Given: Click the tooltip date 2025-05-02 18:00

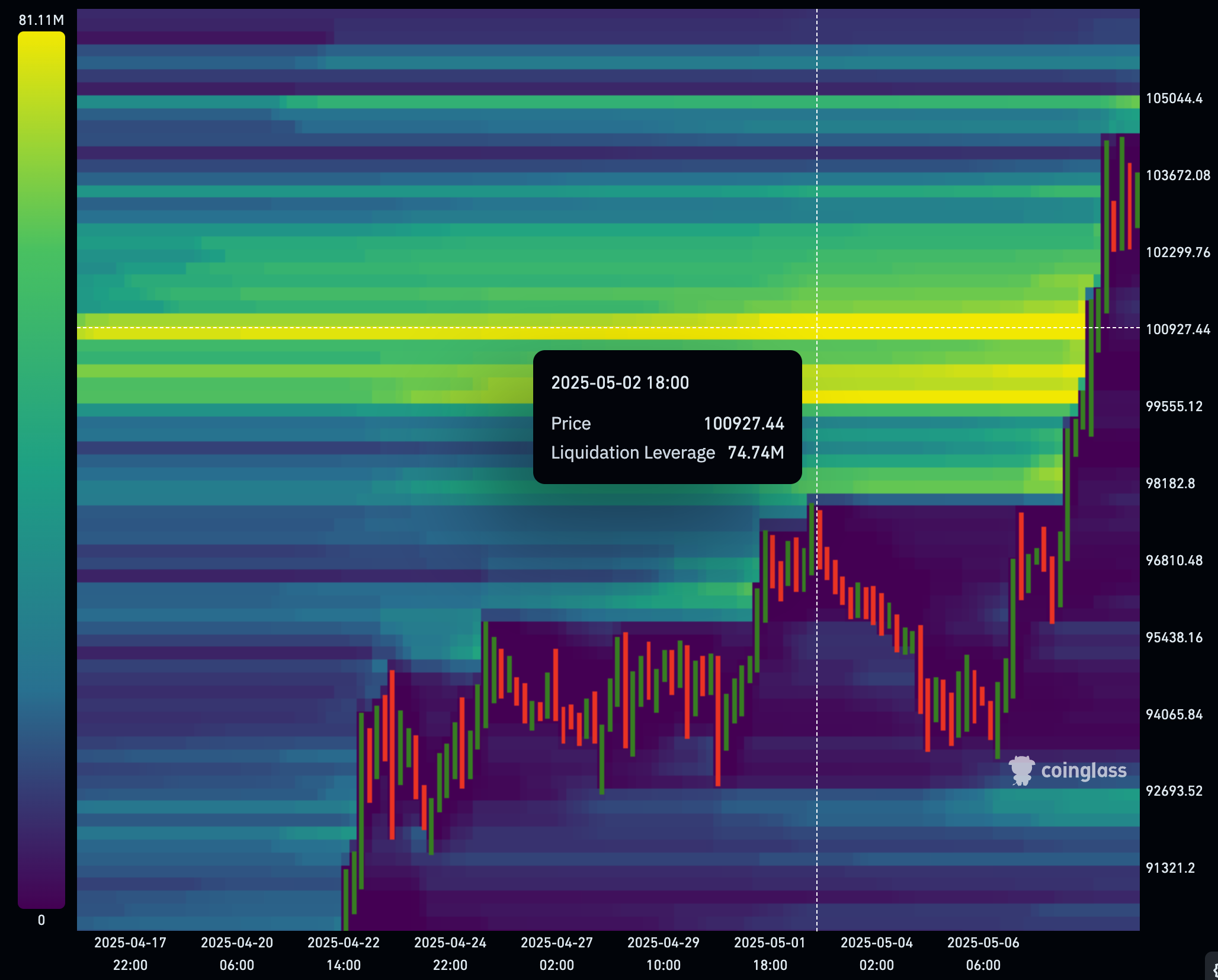Looking at the screenshot, I should [620, 383].
